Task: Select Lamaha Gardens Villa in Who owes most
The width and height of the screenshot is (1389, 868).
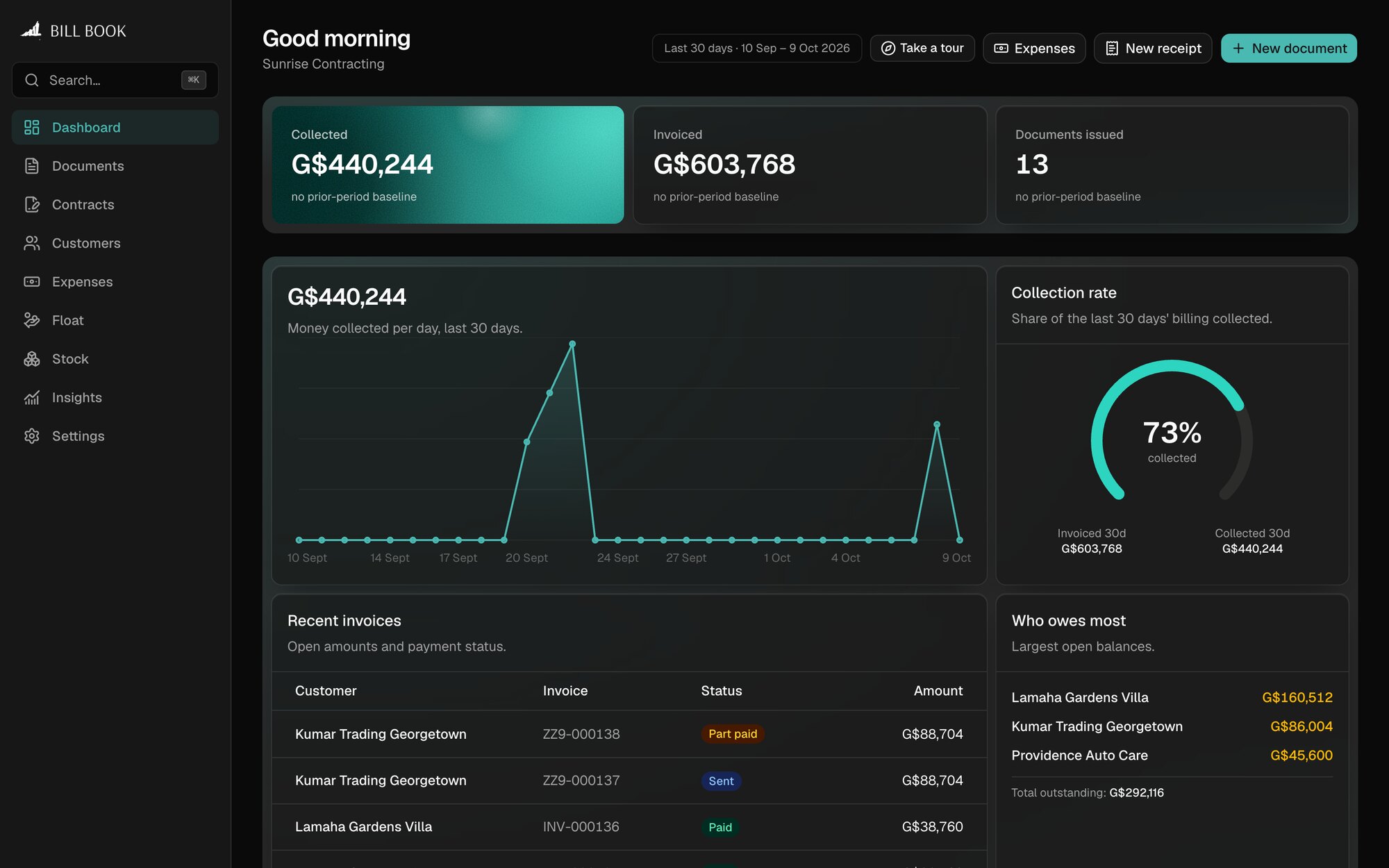Action: (1172, 697)
